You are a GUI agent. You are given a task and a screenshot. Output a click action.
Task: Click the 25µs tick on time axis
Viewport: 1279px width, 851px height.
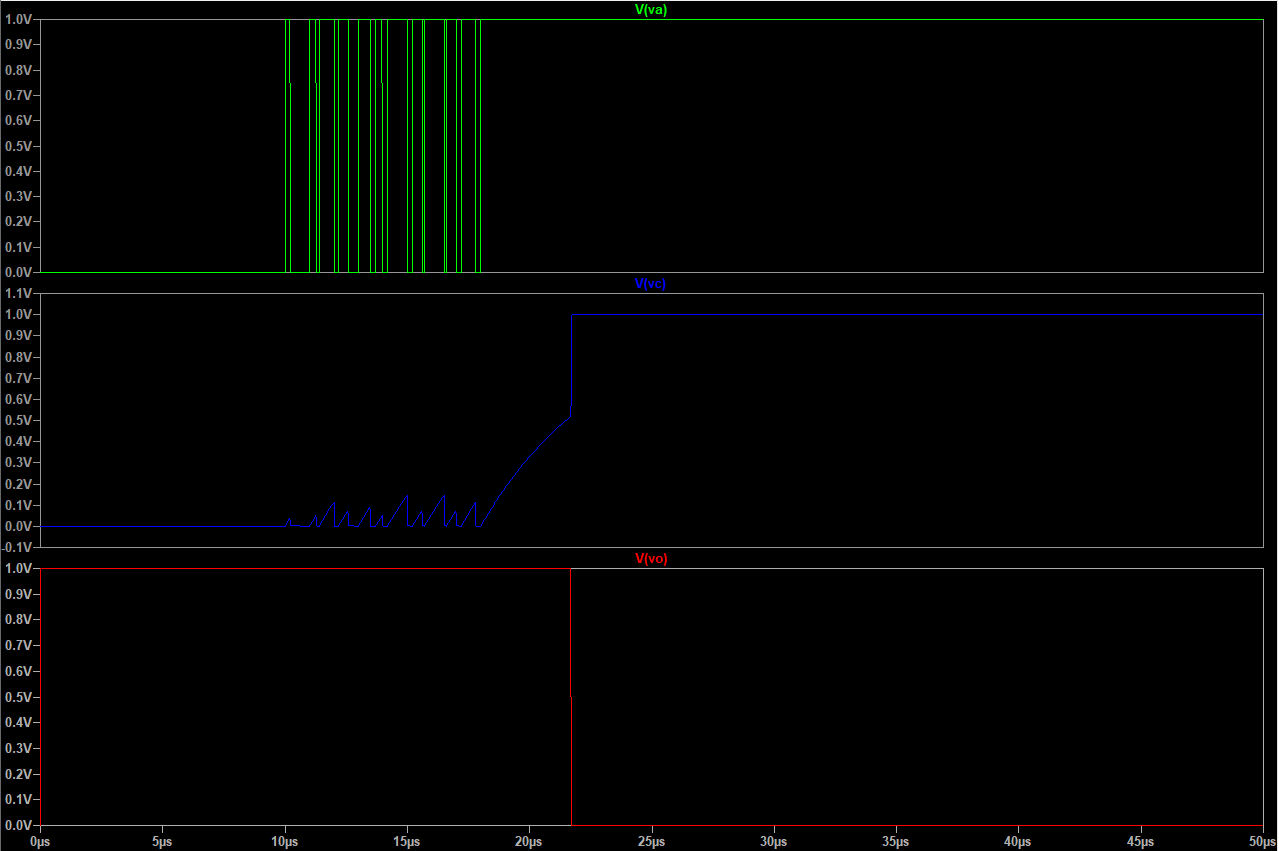[x=652, y=842]
